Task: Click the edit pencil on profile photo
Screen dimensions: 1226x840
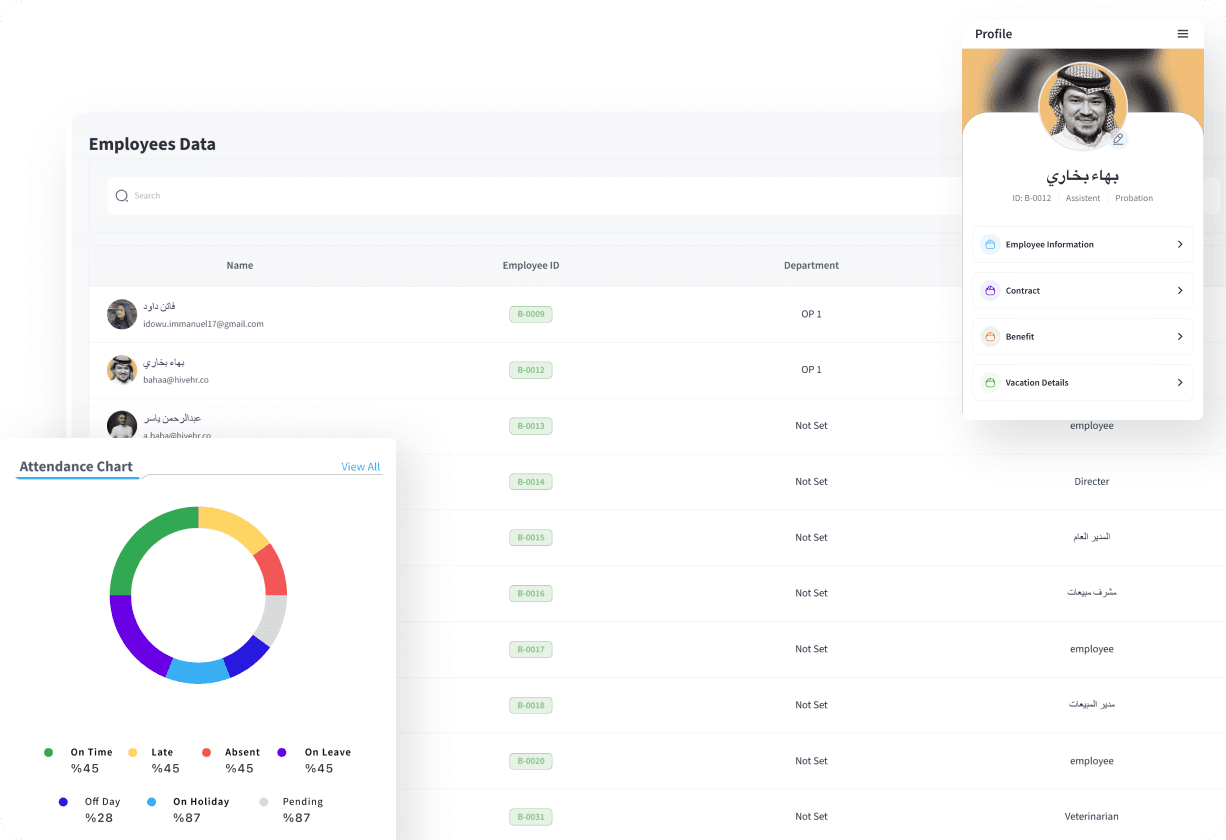Action: click(x=1118, y=139)
